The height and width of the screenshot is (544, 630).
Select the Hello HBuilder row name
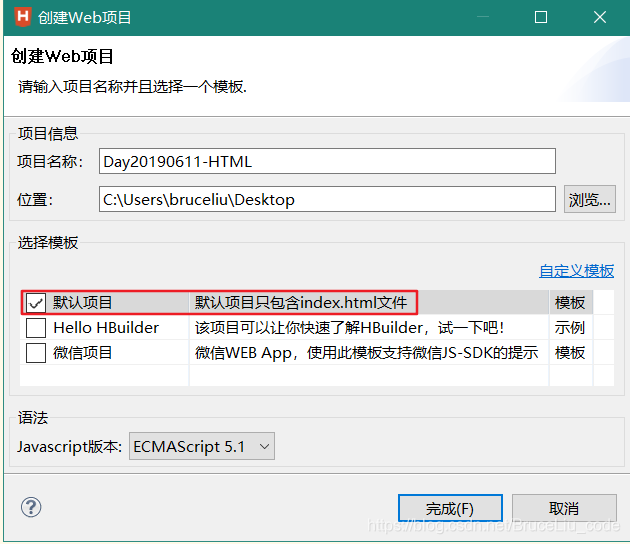tap(106, 328)
